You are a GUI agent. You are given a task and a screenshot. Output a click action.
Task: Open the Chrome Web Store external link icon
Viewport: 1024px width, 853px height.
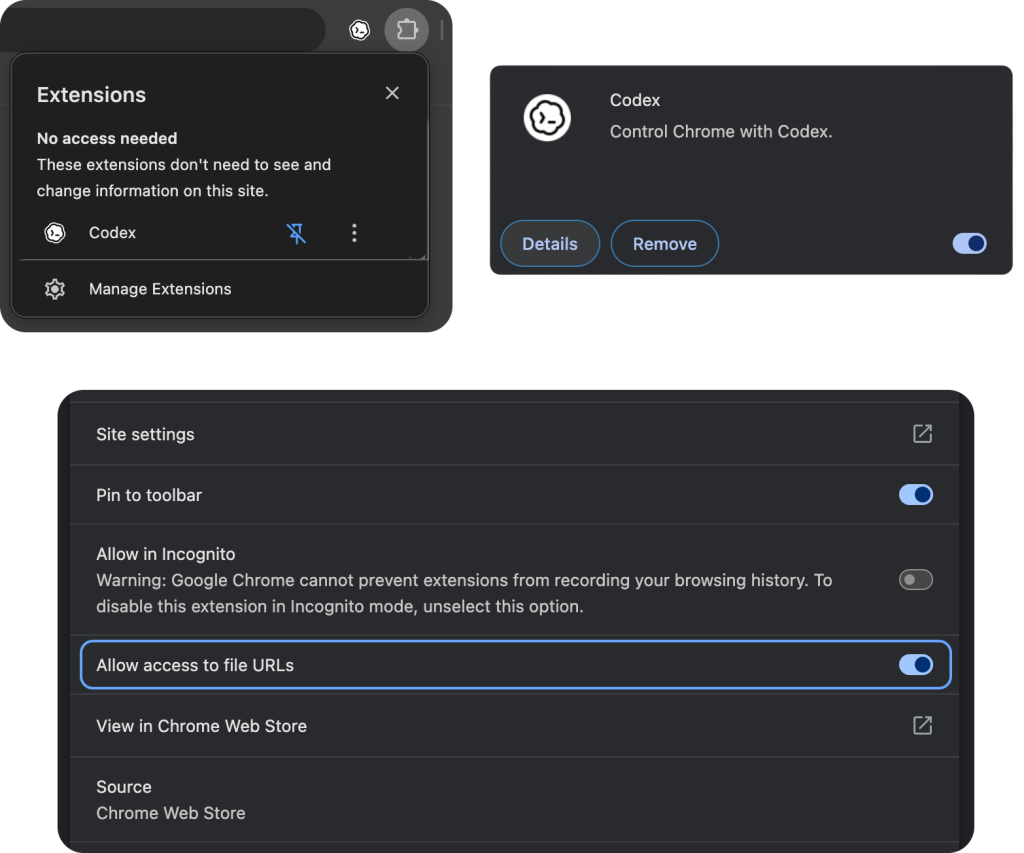pos(922,725)
